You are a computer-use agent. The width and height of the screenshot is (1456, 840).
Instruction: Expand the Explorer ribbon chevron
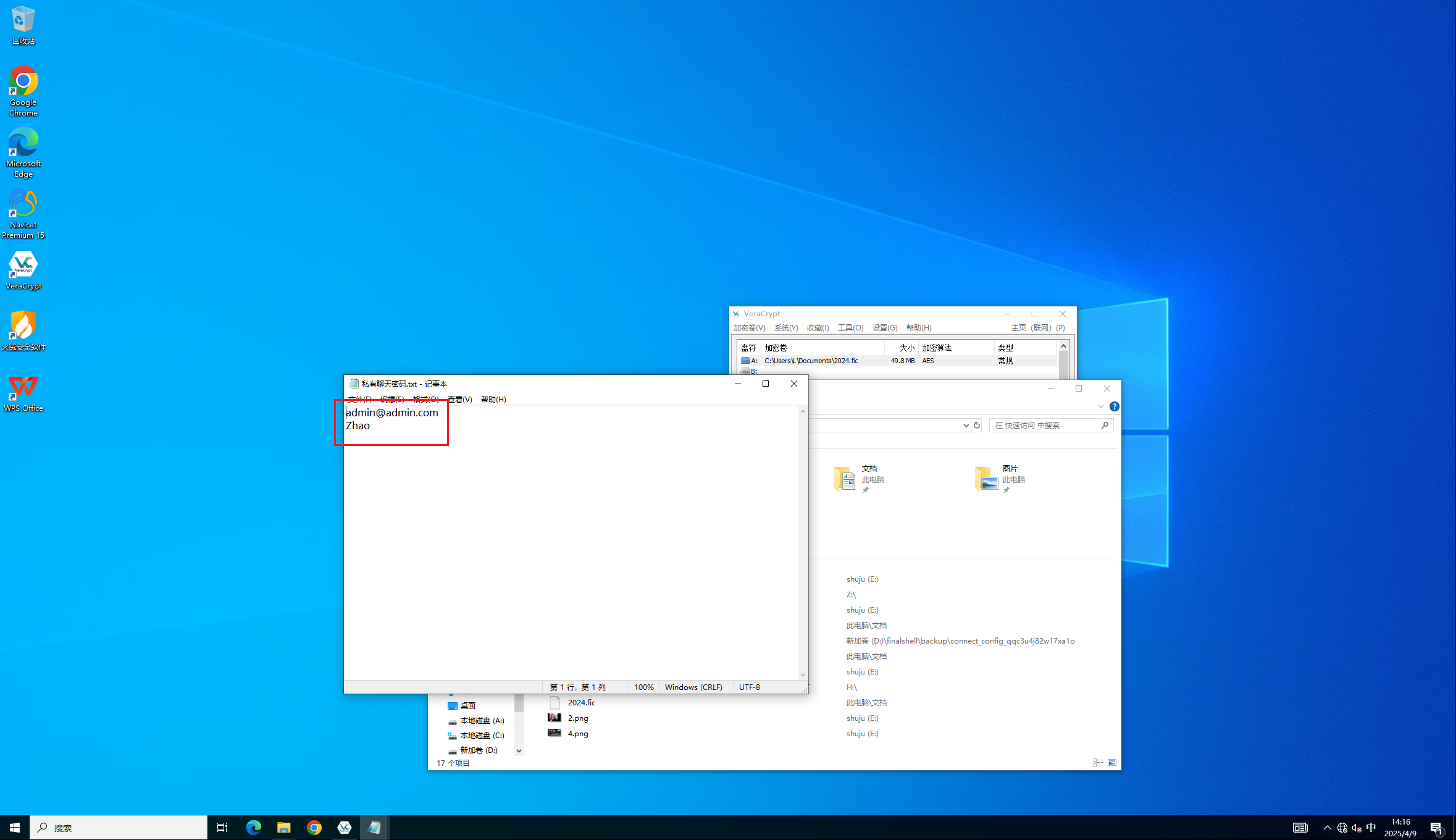[x=1100, y=406]
